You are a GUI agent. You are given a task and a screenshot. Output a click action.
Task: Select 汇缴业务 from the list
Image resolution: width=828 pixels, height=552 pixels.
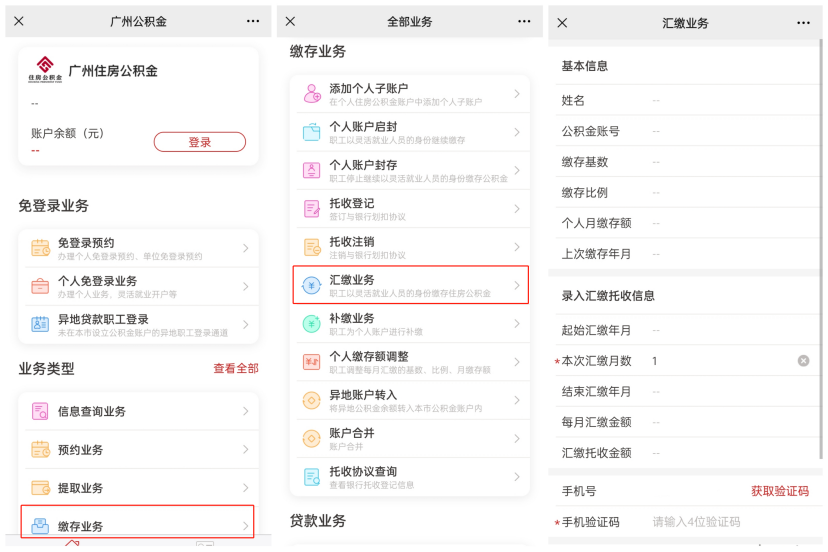tap(411, 285)
